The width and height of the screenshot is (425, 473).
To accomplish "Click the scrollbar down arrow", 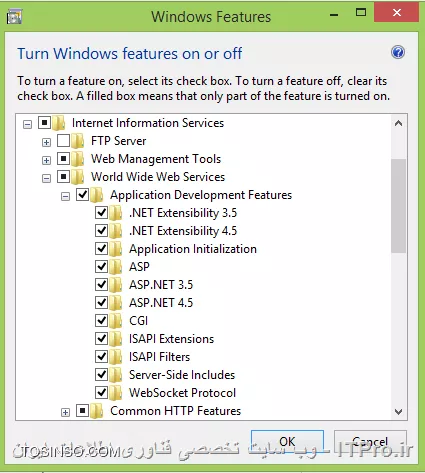I will pos(398,412).
